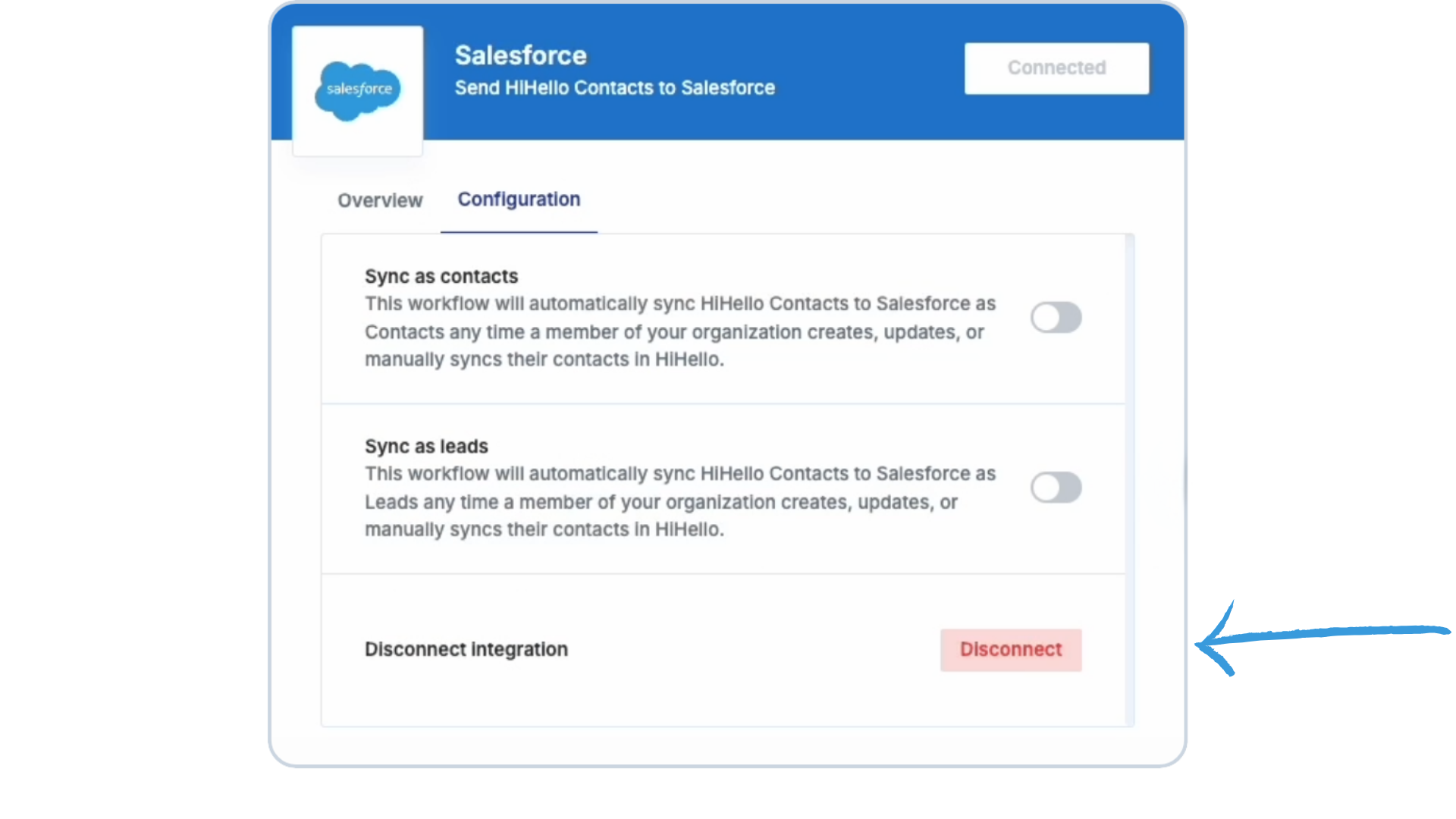Click the Salesforce title heading
Image resolution: width=1456 pixels, height=819 pixels.
[520, 55]
